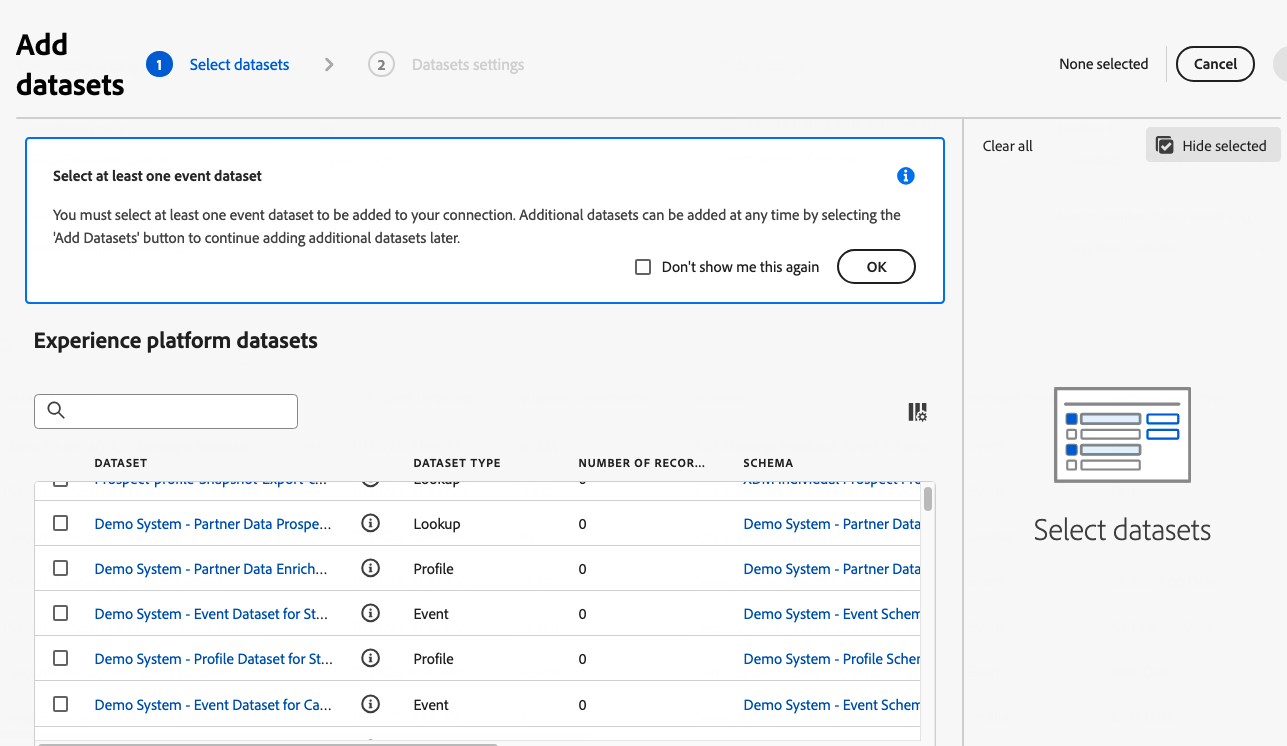Click the Hide selected button
Viewport: 1287px width, 746px height.
tap(1212, 146)
